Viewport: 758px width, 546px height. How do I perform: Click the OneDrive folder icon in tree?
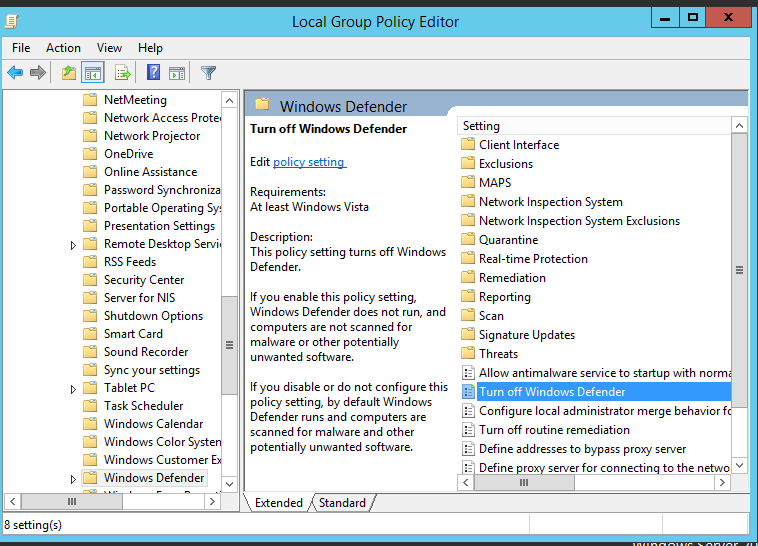click(90, 154)
